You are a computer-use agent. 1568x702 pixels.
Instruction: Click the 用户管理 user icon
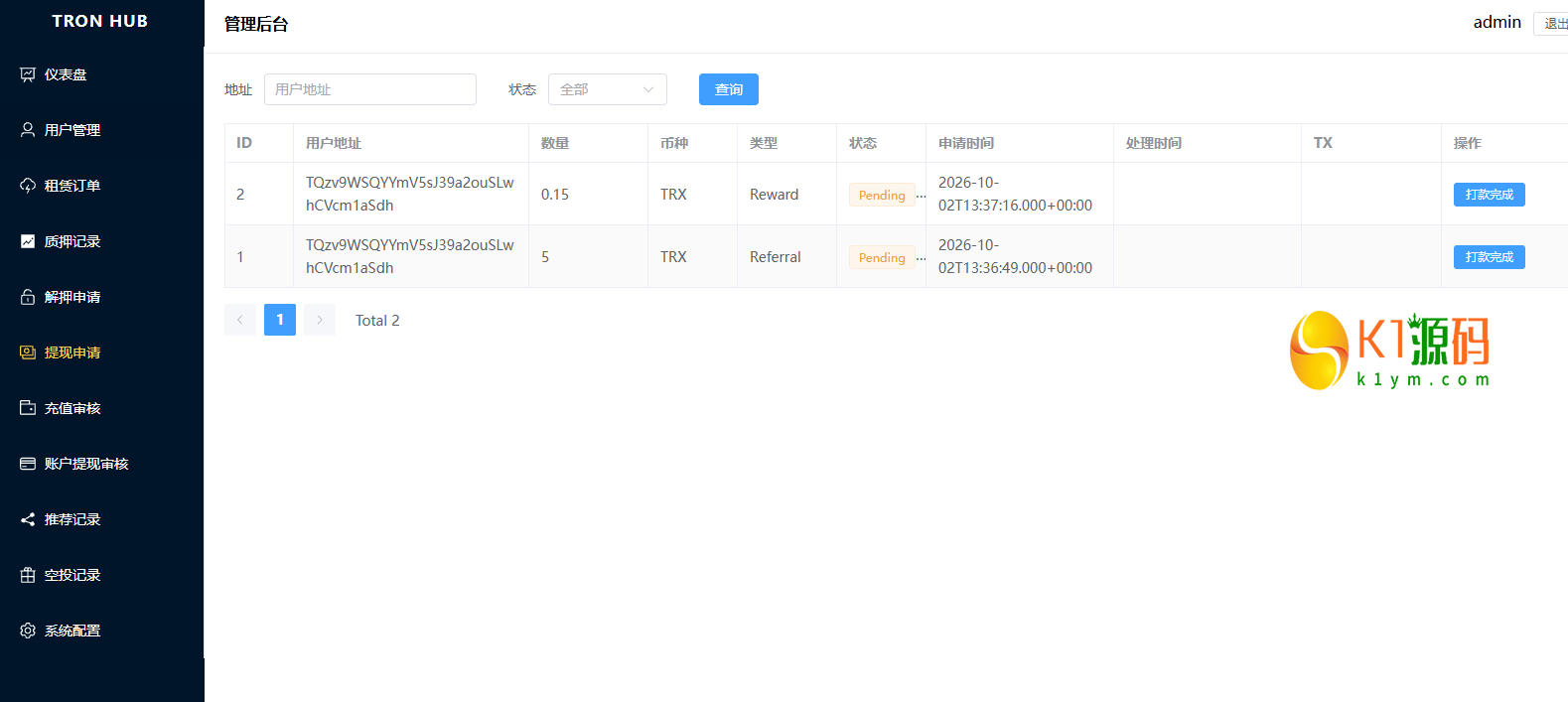(28, 130)
